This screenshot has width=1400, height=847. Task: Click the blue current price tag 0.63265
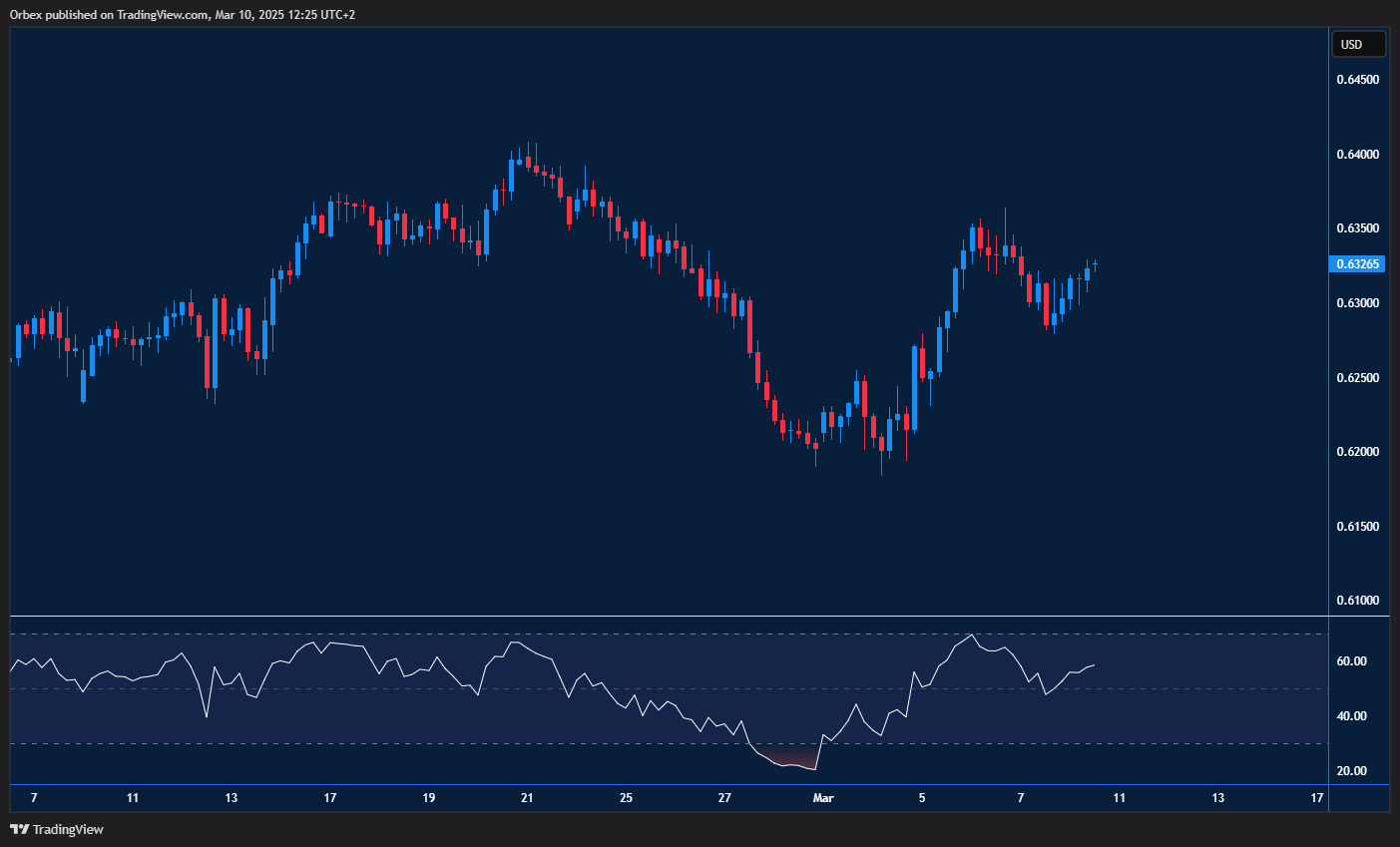coord(1358,263)
